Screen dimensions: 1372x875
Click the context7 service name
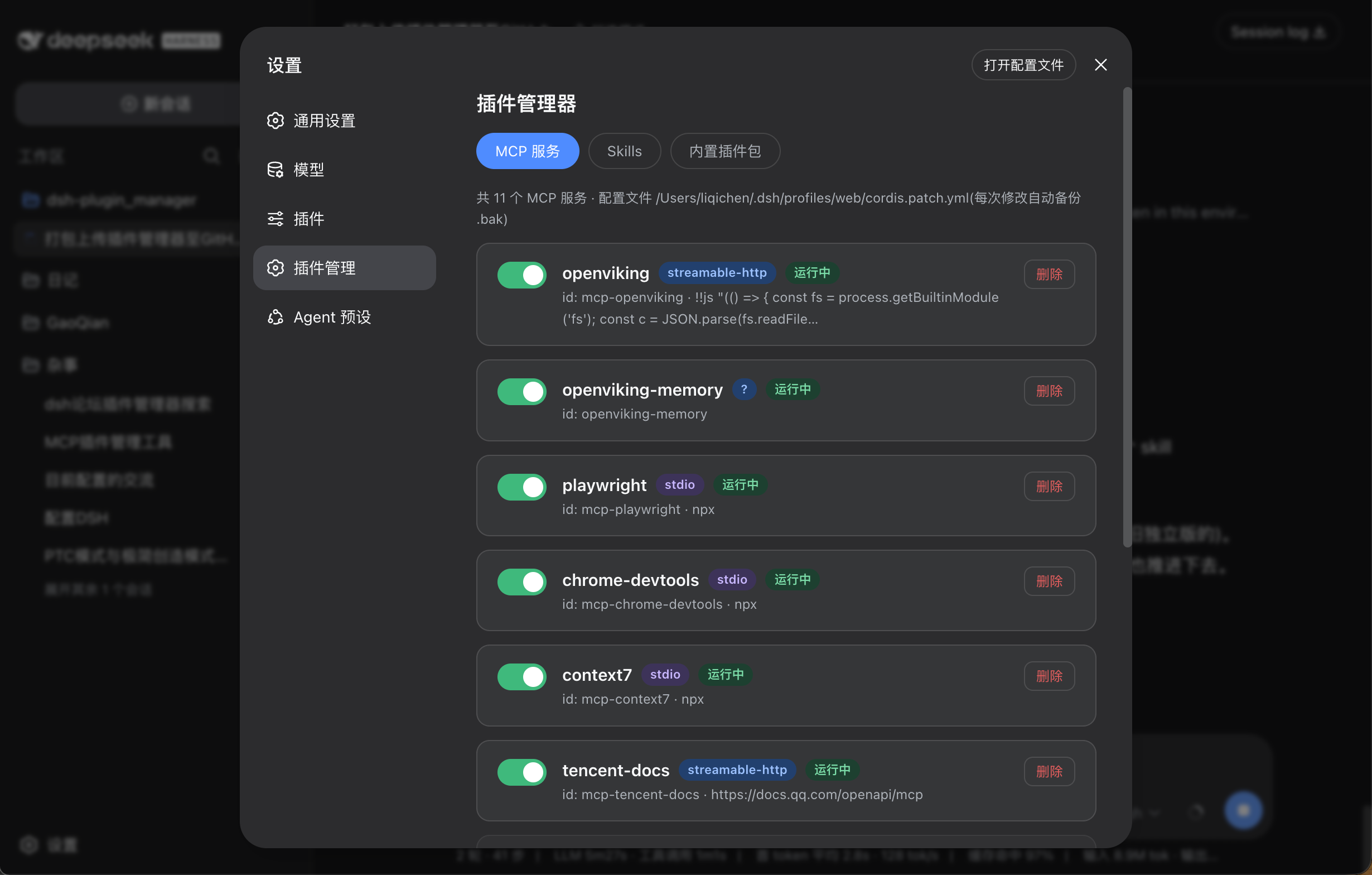(x=597, y=675)
